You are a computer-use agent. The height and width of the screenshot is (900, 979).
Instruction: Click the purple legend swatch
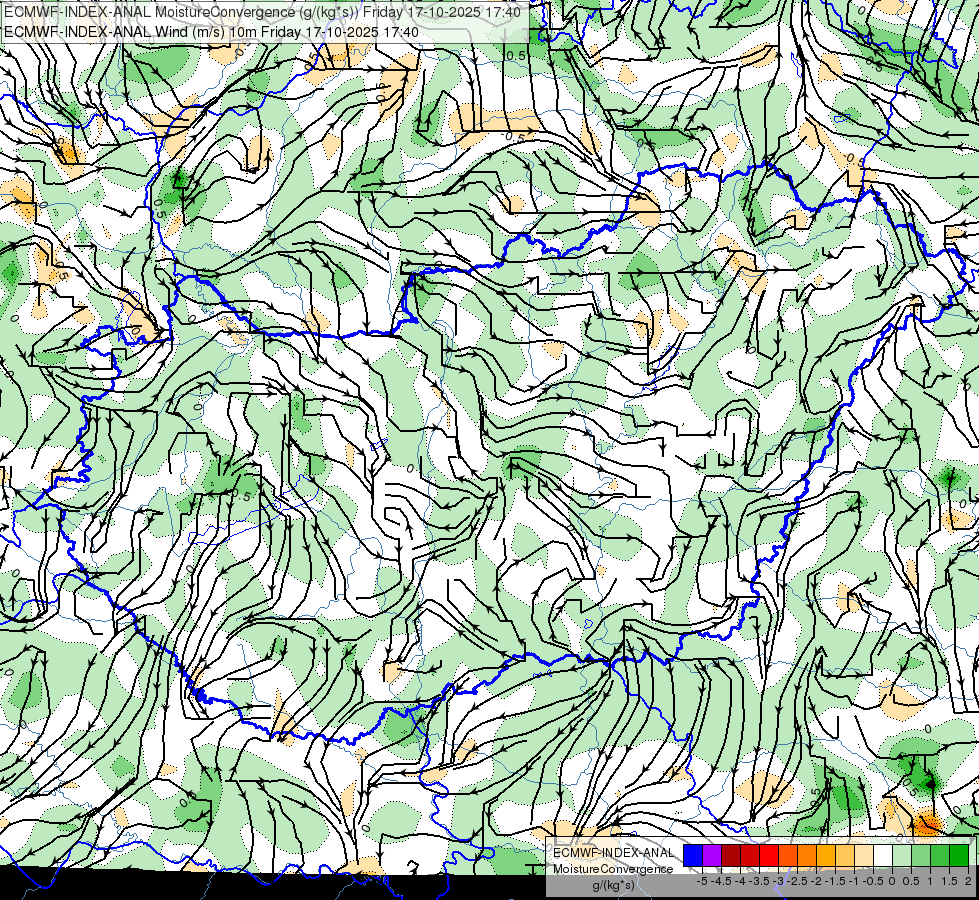[712, 856]
